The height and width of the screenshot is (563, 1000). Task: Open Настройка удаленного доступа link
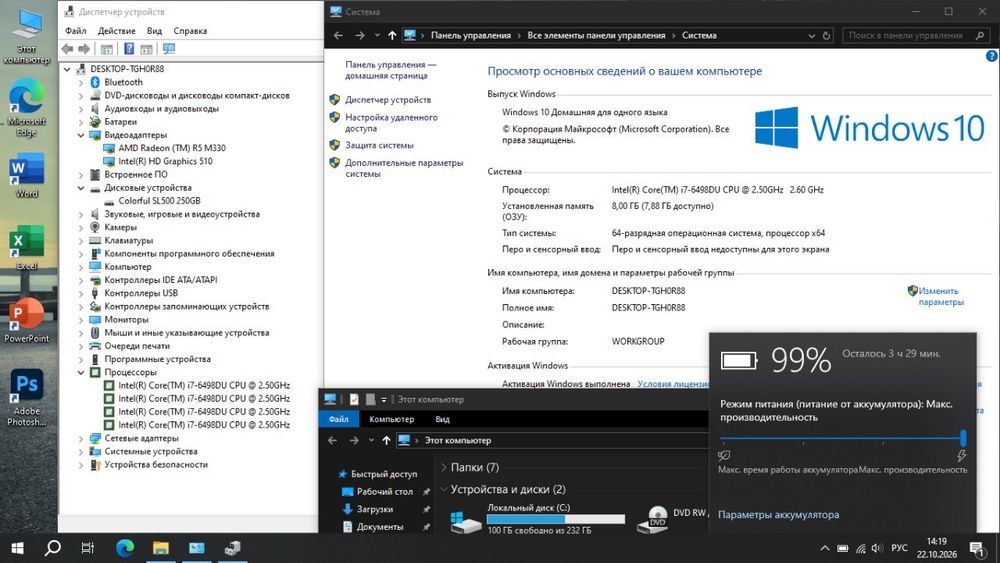(x=392, y=122)
